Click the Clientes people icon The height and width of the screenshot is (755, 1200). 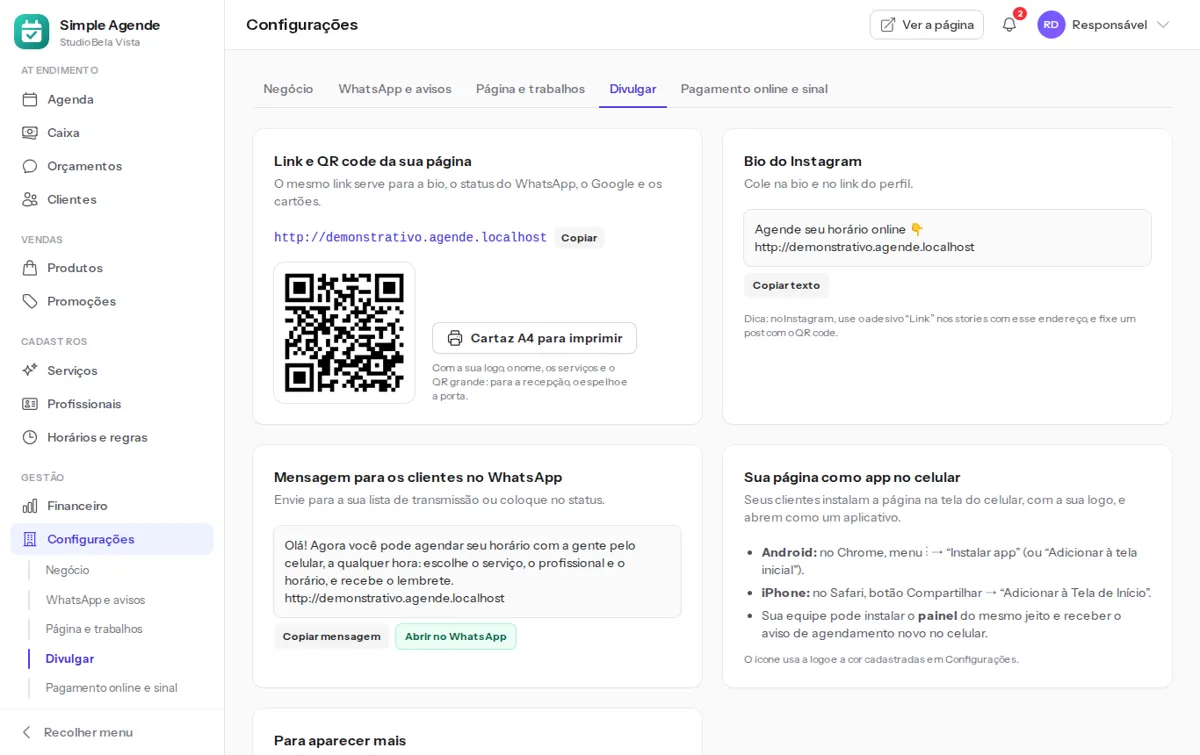point(30,199)
